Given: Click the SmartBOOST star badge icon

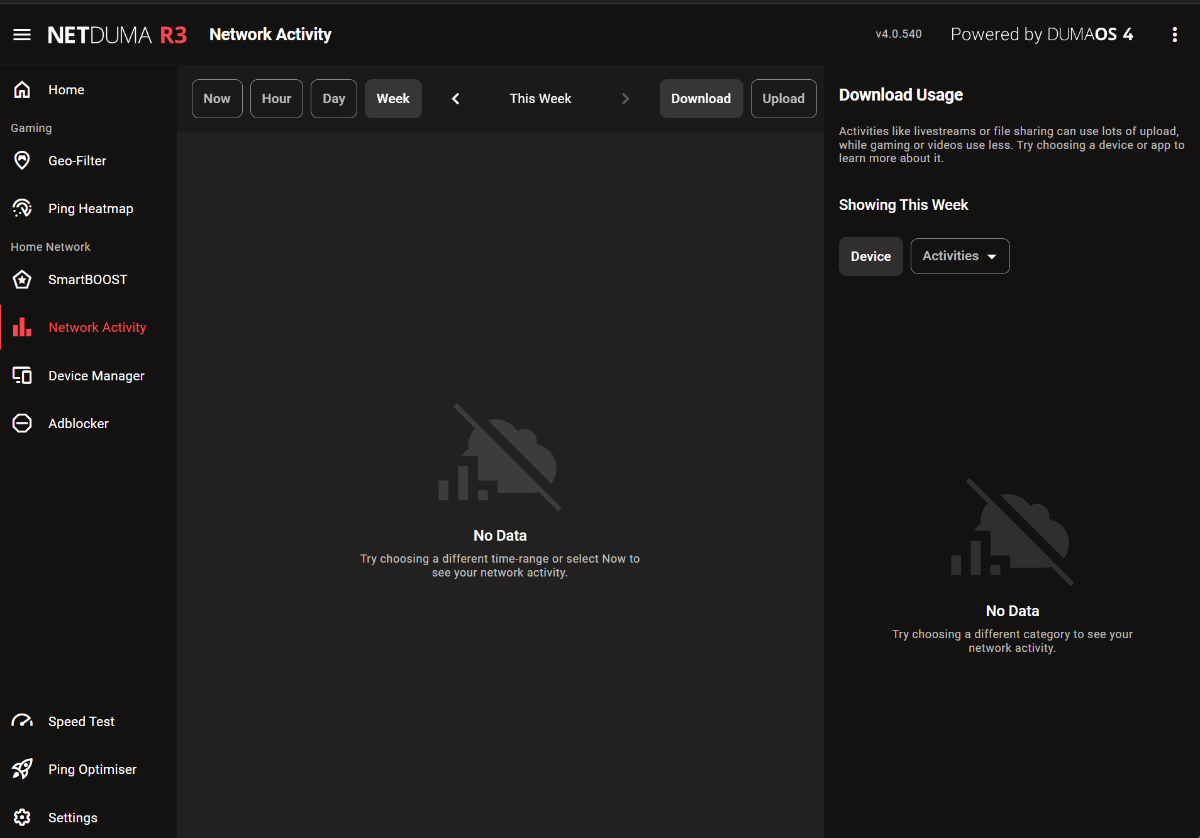Looking at the screenshot, I should coord(22,279).
